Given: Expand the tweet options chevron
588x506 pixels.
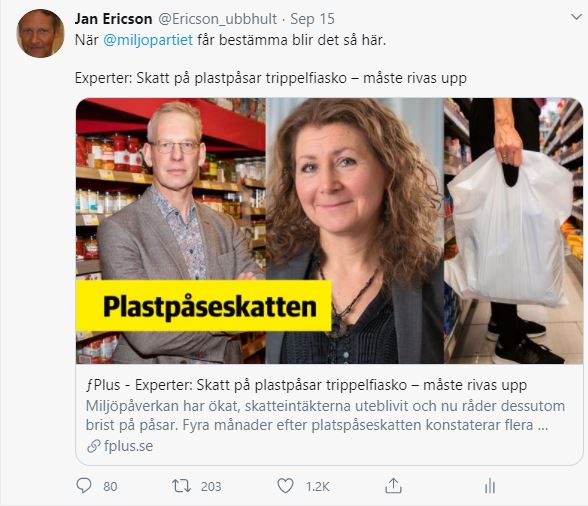Looking at the screenshot, I should coord(576,17).
